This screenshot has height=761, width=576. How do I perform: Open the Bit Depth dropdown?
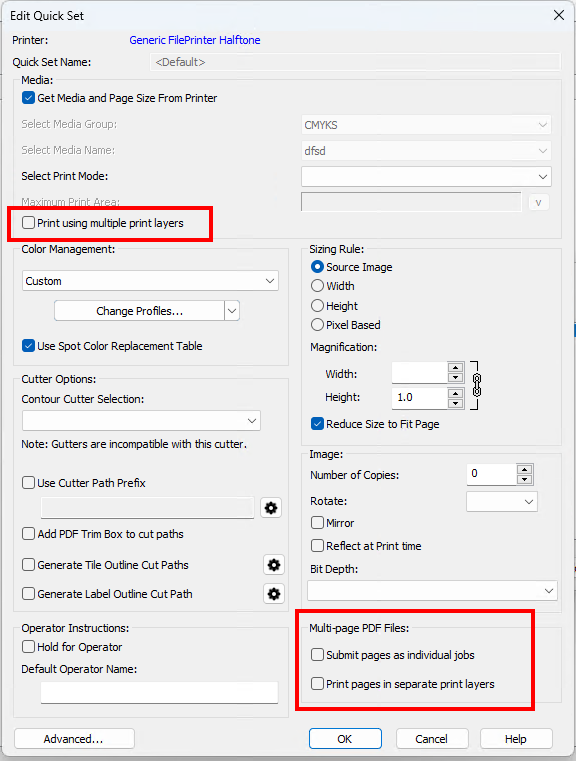click(432, 591)
